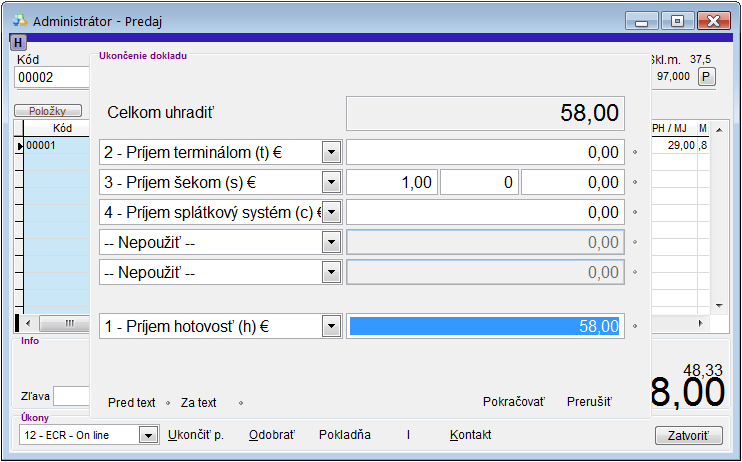The image size is (742, 462).
Task: Click the terminal payment amount field
Action: 485,152
